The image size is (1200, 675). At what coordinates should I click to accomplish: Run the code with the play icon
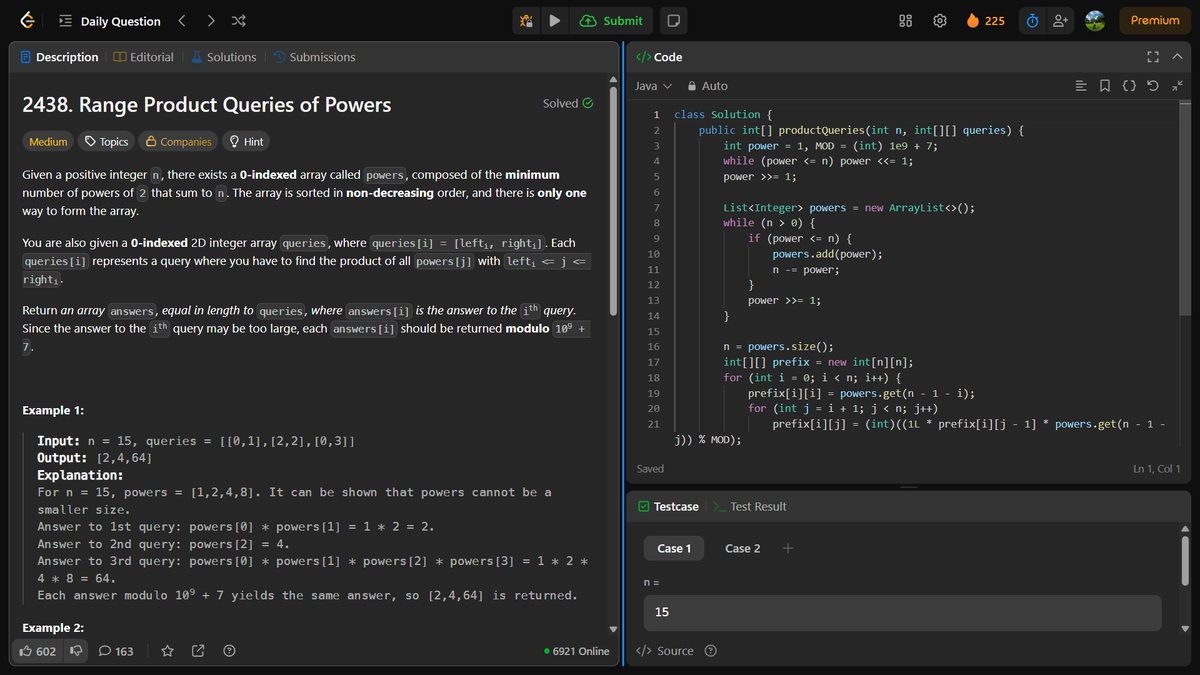(x=555, y=20)
